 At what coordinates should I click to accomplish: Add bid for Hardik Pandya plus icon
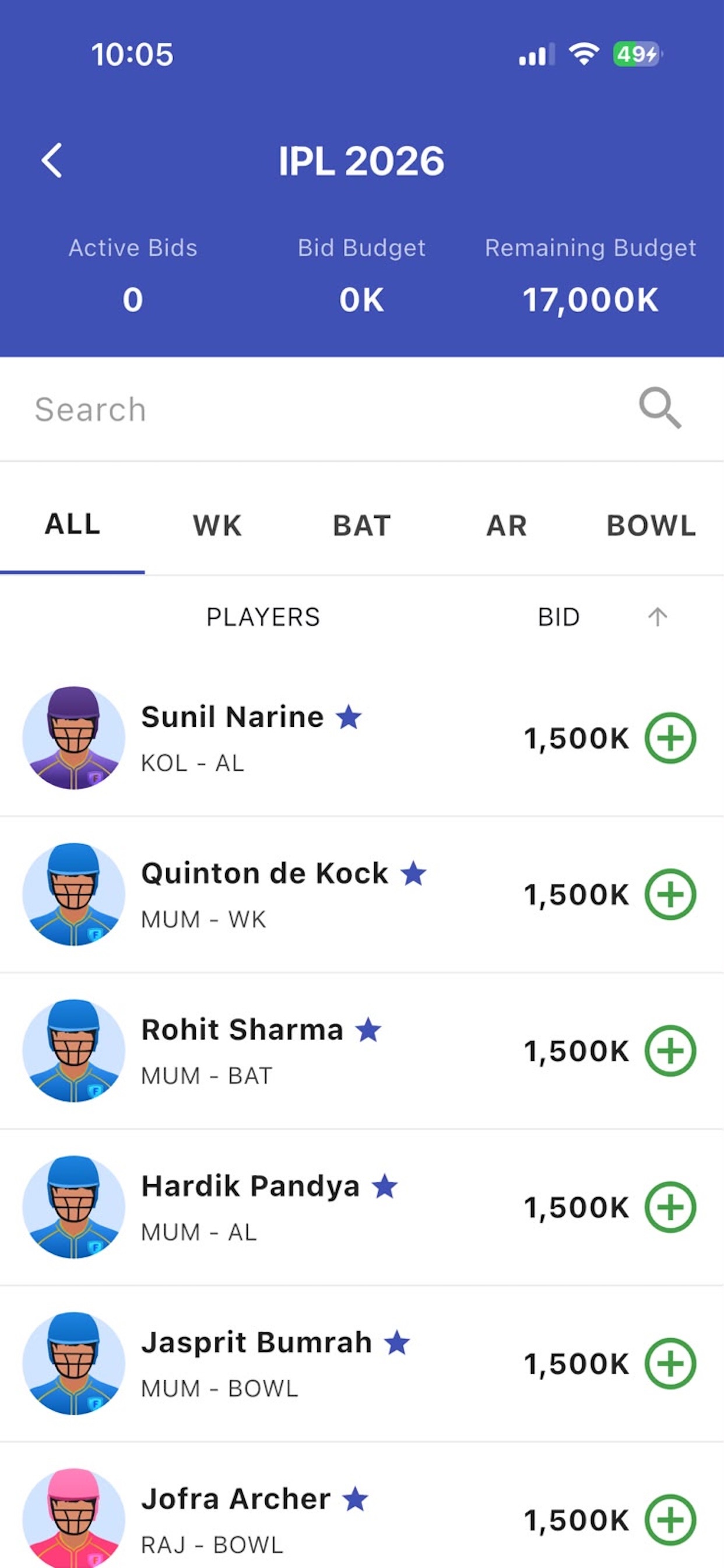pyautogui.click(x=670, y=1207)
